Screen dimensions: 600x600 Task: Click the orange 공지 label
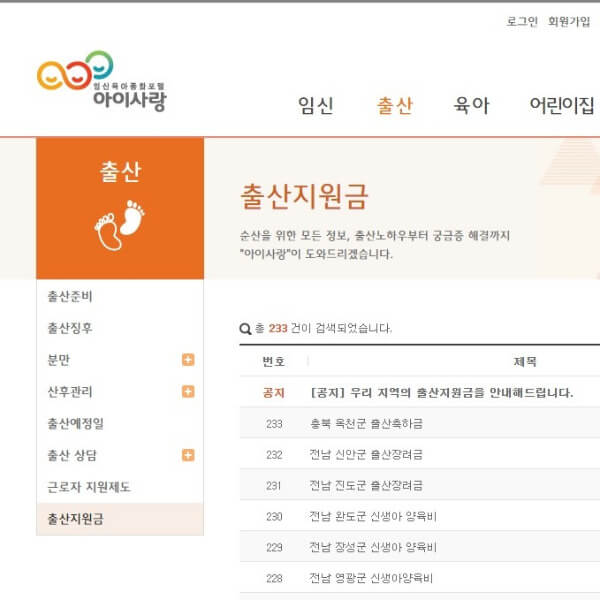274,393
